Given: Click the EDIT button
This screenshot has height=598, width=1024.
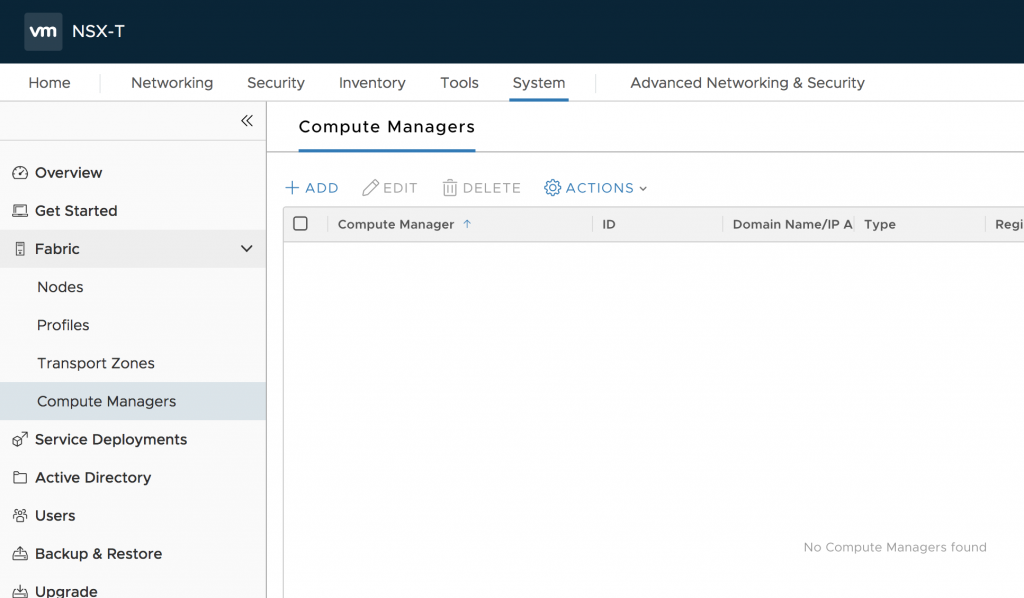Looking at the screenshot, I should 390,188.
